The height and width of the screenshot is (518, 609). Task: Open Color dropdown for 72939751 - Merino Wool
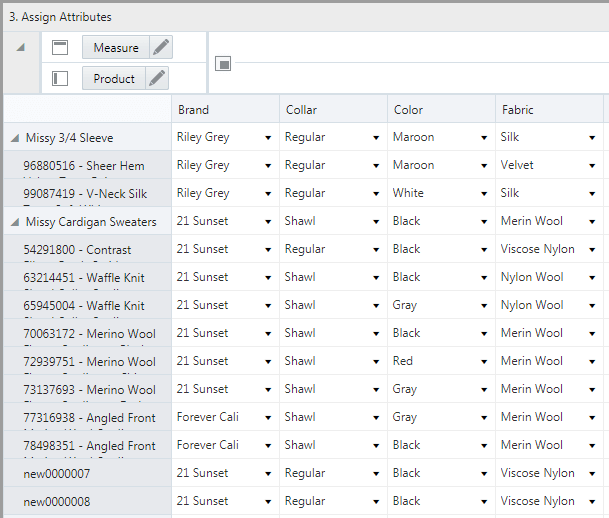pos(484,362)
